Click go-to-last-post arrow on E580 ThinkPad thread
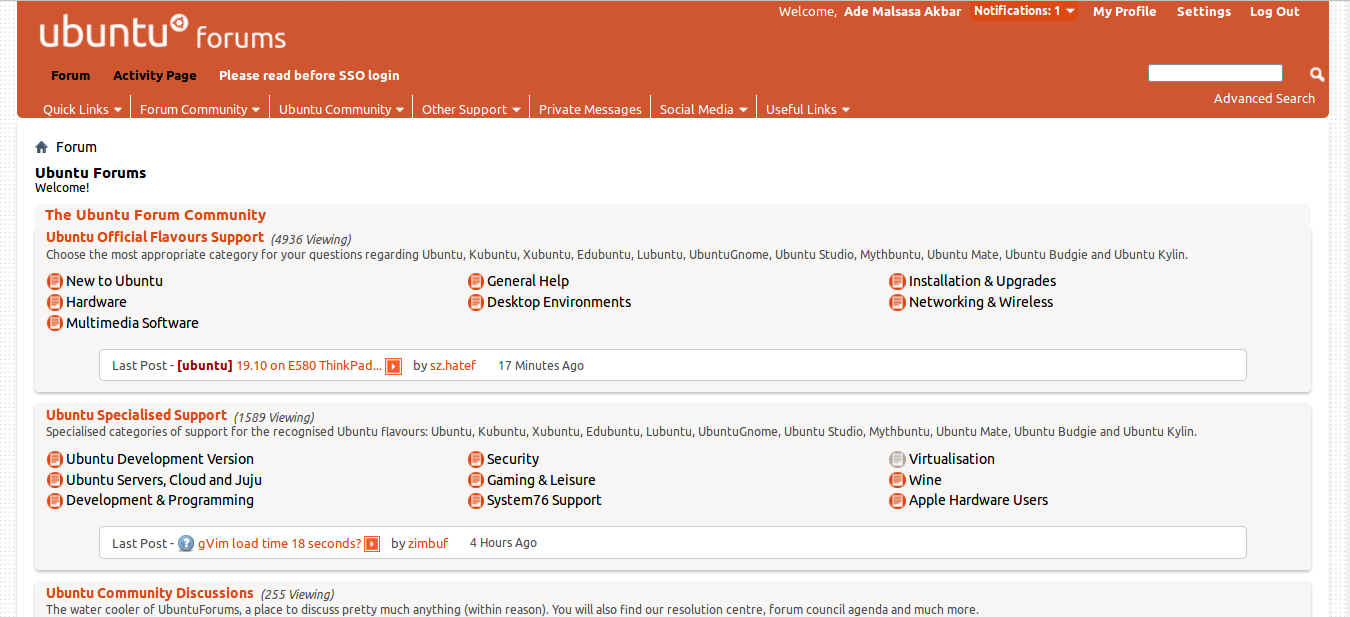 click(392, 365)
